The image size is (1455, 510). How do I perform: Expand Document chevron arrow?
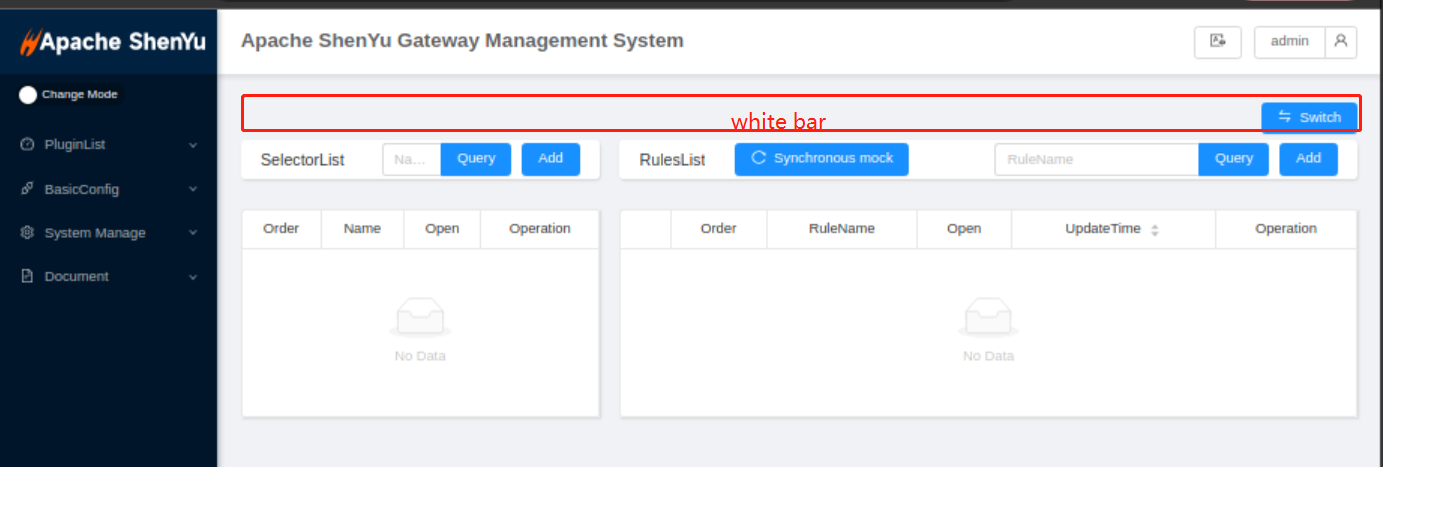(x=193, y=277)
